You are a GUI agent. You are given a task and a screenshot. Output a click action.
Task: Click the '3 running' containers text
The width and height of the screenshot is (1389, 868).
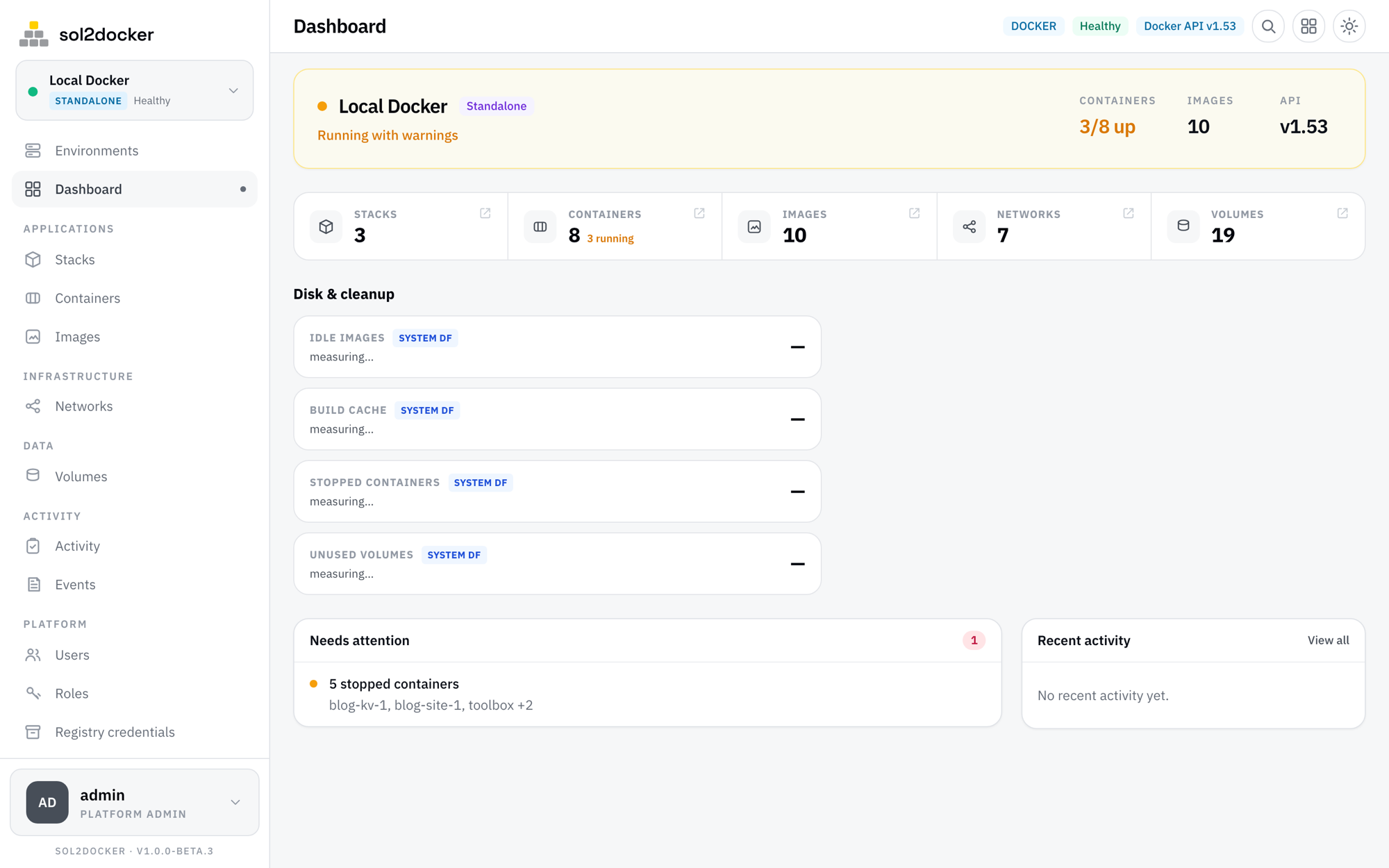[x=610, y=238]
